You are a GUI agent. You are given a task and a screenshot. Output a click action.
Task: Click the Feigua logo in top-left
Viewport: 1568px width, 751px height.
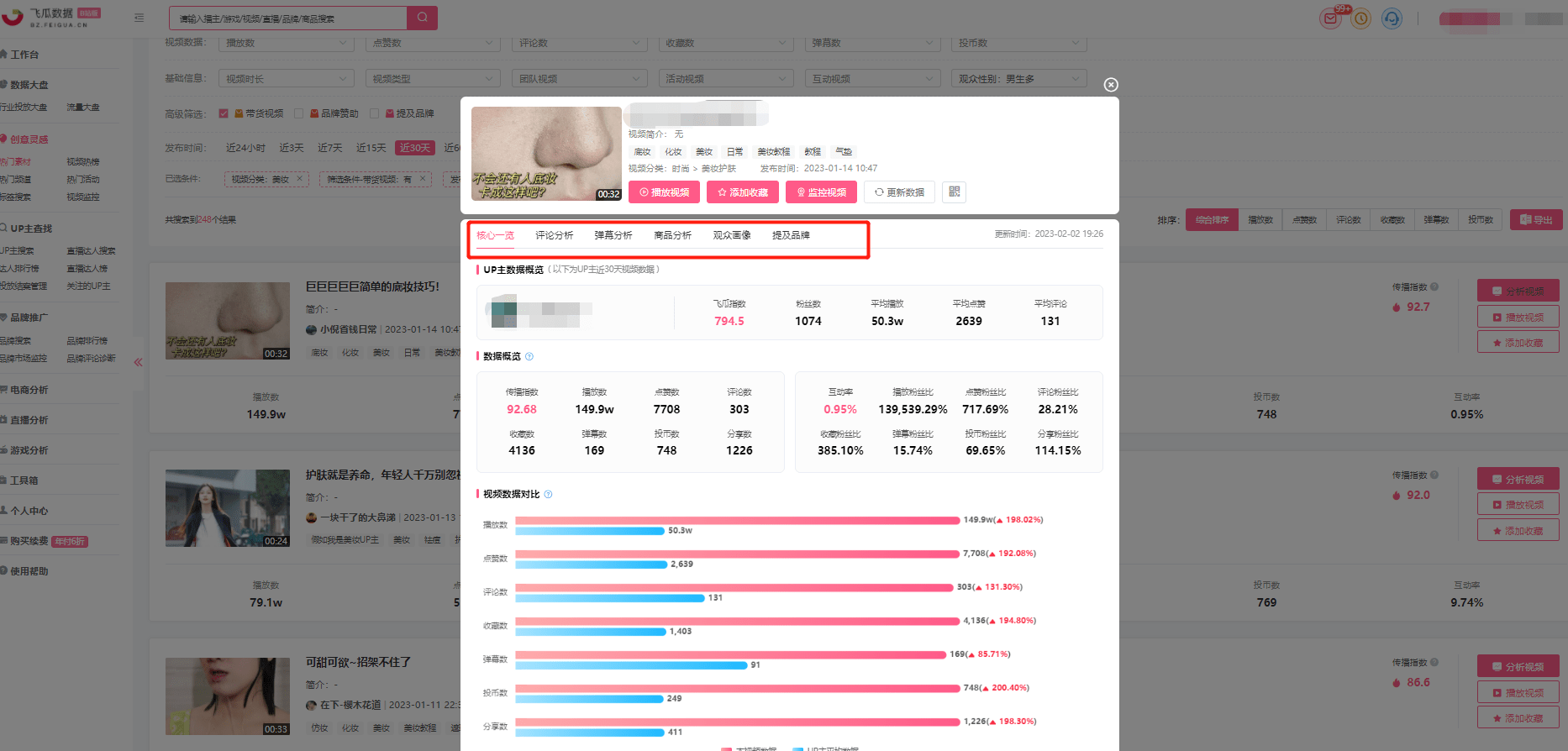50,18
